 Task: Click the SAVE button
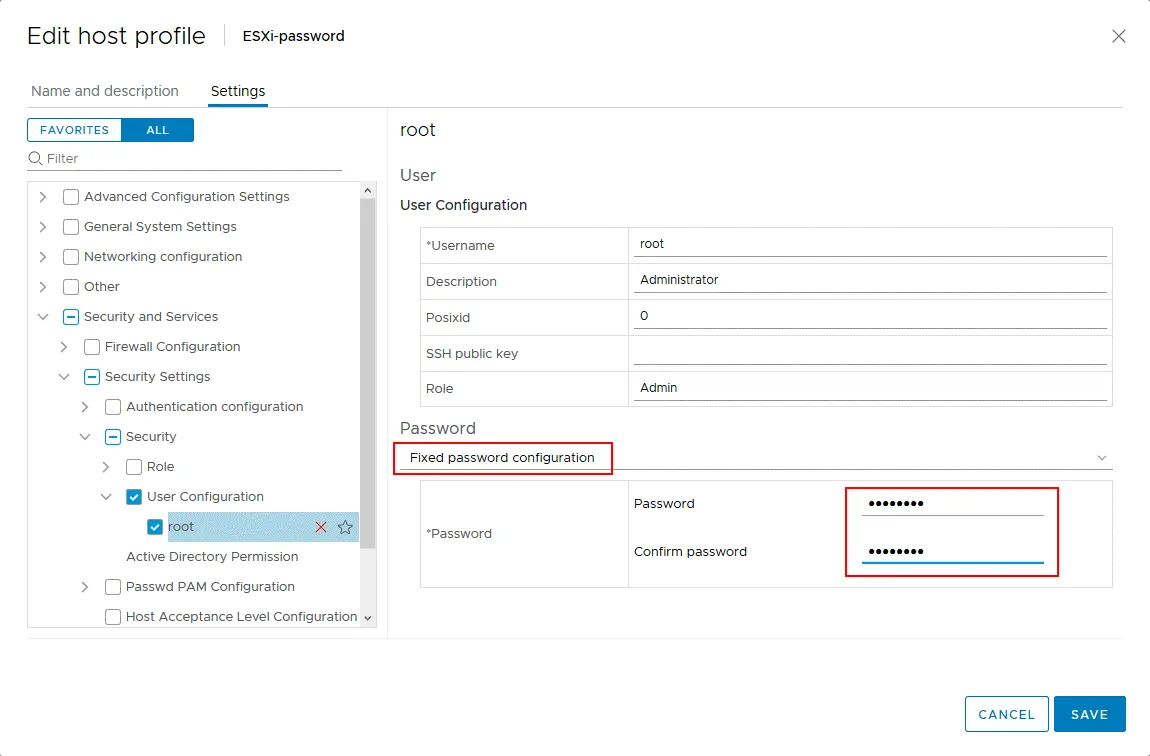(1089, 714)
